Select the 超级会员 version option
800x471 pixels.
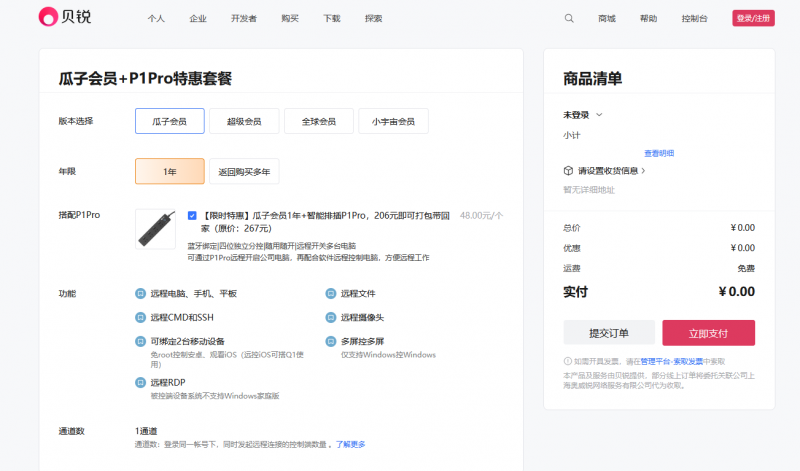coord(244,121)
